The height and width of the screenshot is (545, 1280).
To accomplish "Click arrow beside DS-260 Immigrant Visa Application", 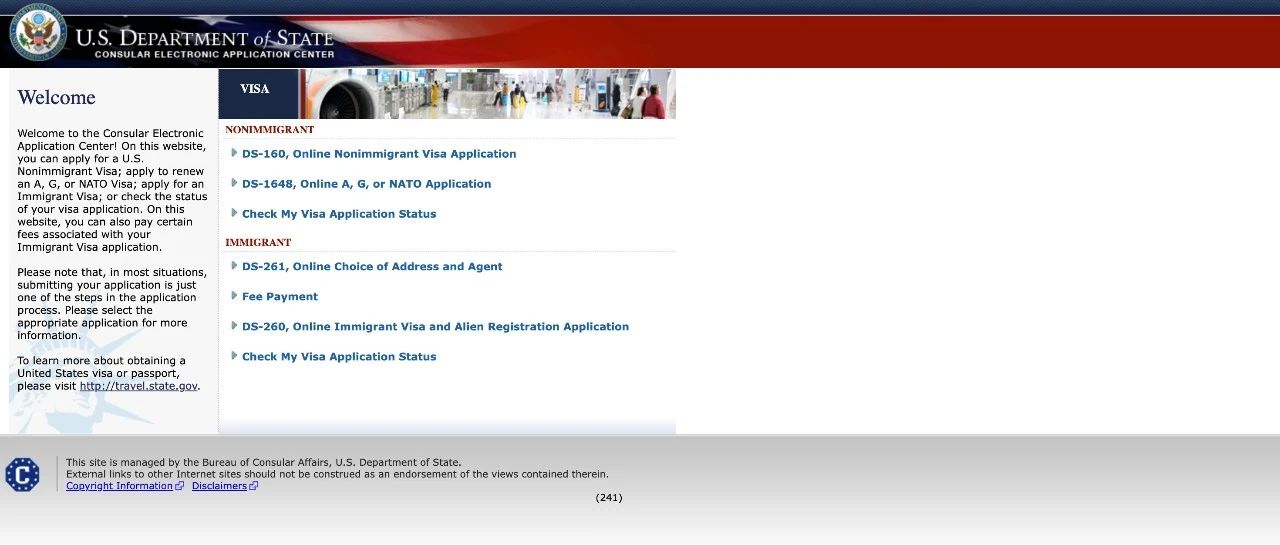I will coord(234,326).
